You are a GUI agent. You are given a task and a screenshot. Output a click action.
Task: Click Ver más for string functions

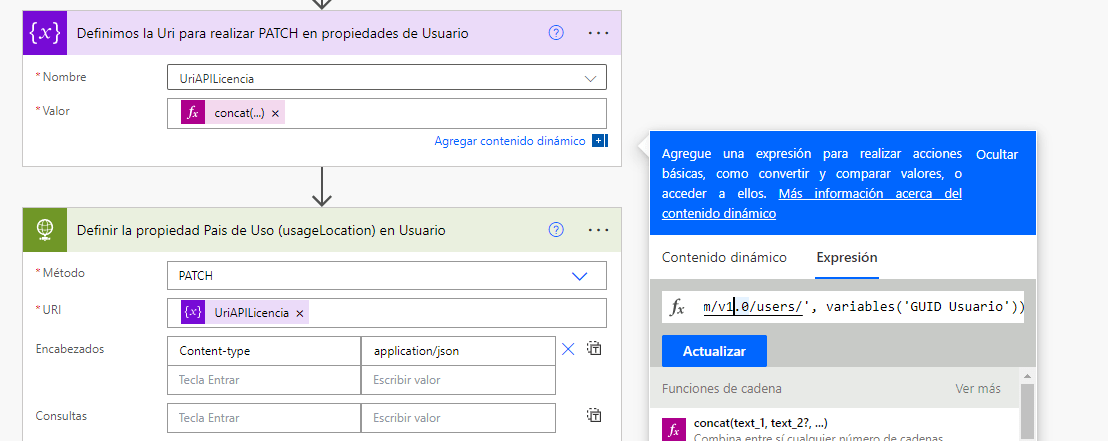[x=977, y=389]
